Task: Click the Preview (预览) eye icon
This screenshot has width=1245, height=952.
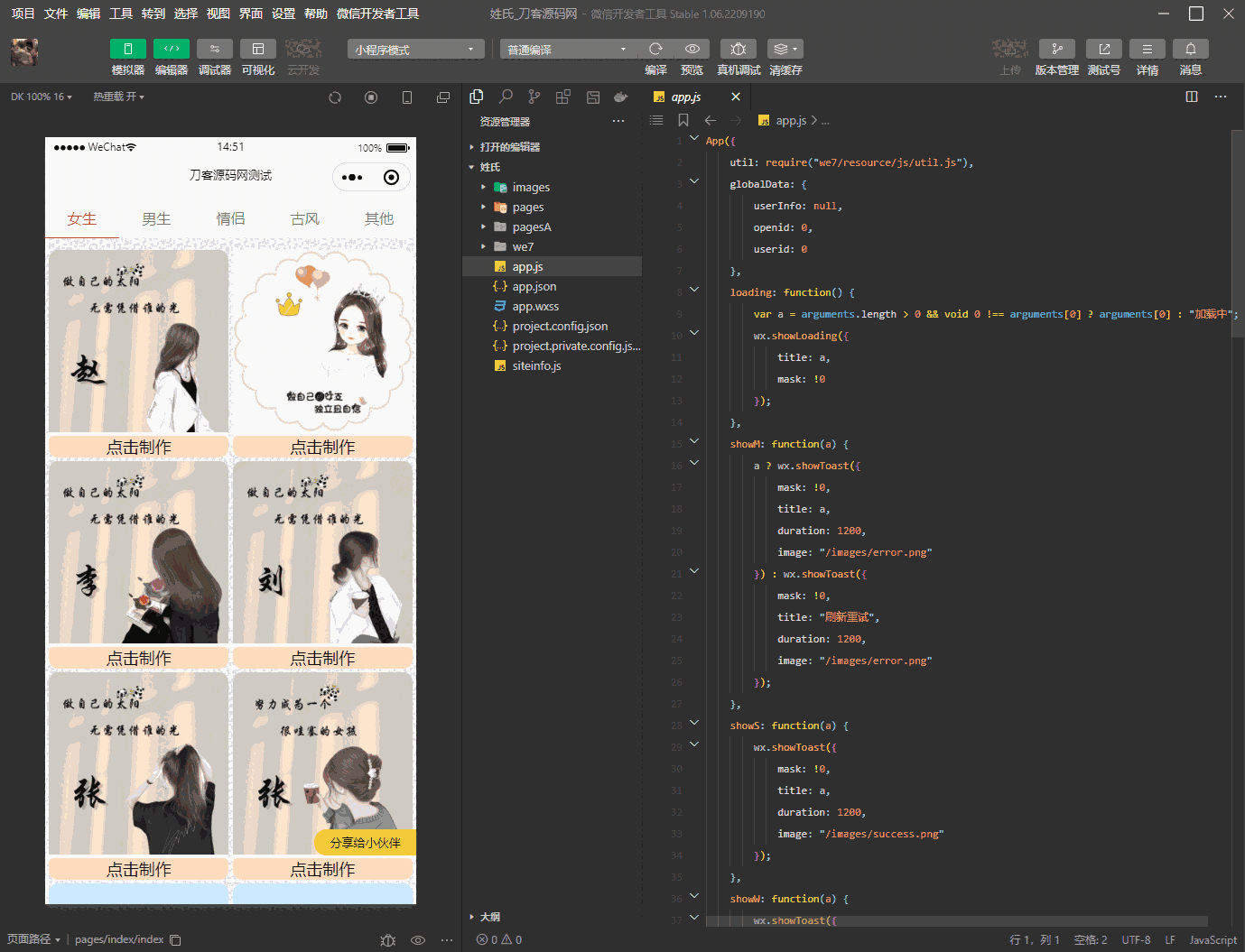Action: click(x=692, y=49)
